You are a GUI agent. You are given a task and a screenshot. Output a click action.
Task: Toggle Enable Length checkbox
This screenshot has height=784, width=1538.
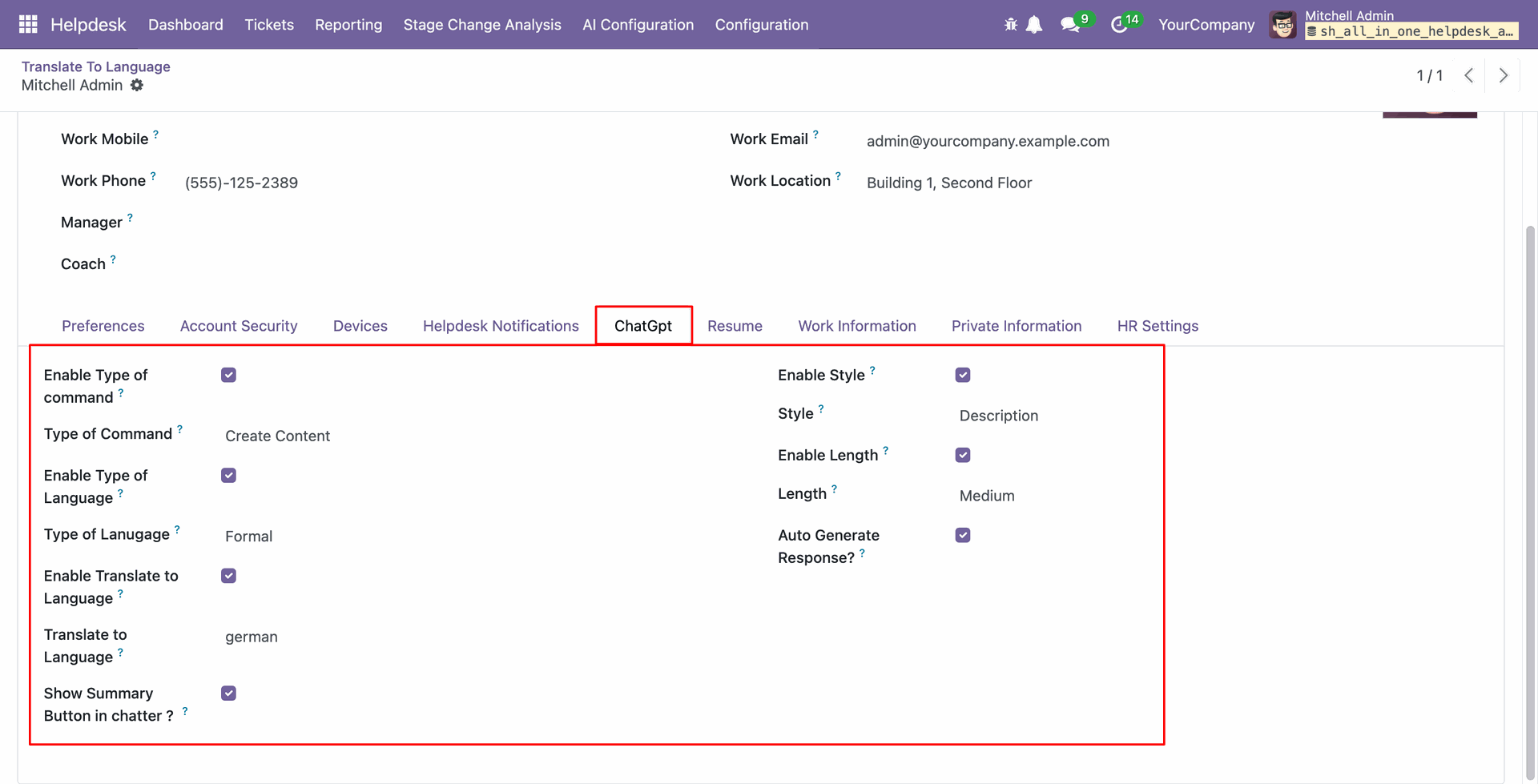pyautogui.click(x=963, y=455)
